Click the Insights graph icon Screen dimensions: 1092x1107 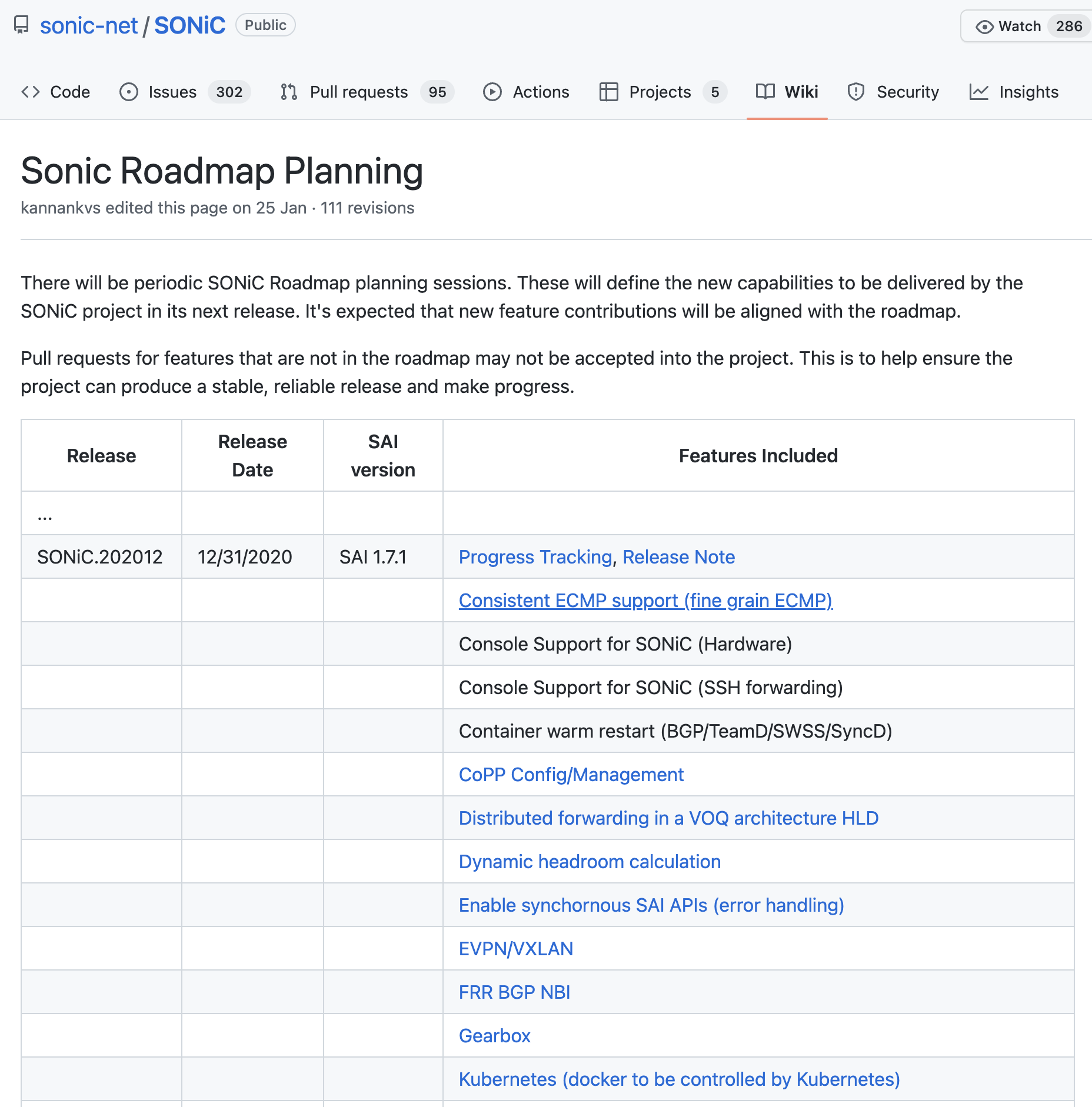[x=978, y=92]
